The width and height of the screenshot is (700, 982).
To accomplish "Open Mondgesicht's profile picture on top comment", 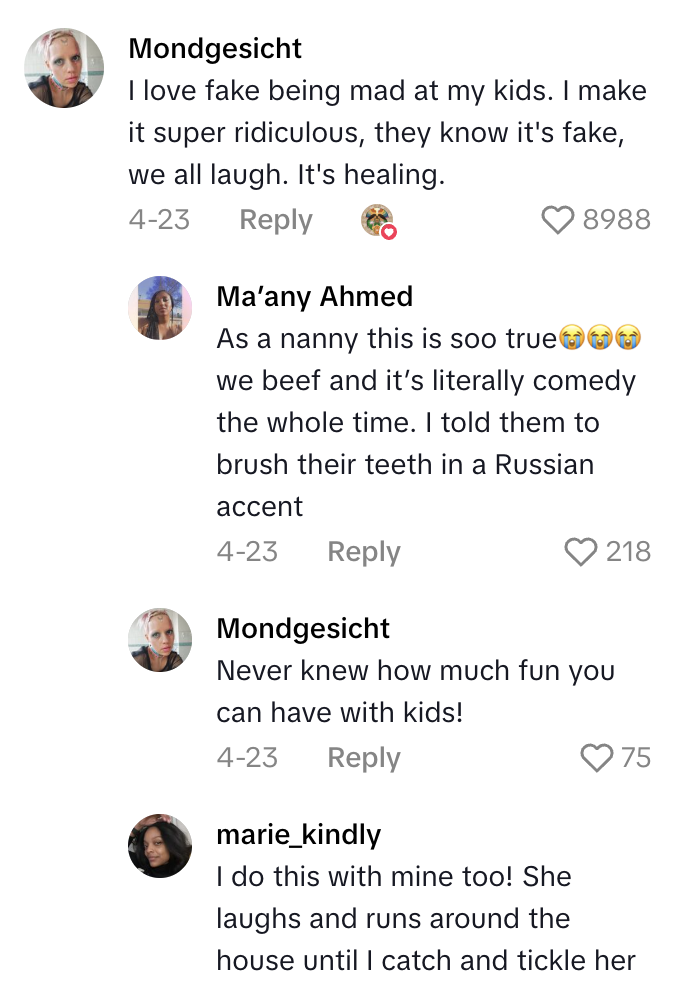I will click(64, 68).
